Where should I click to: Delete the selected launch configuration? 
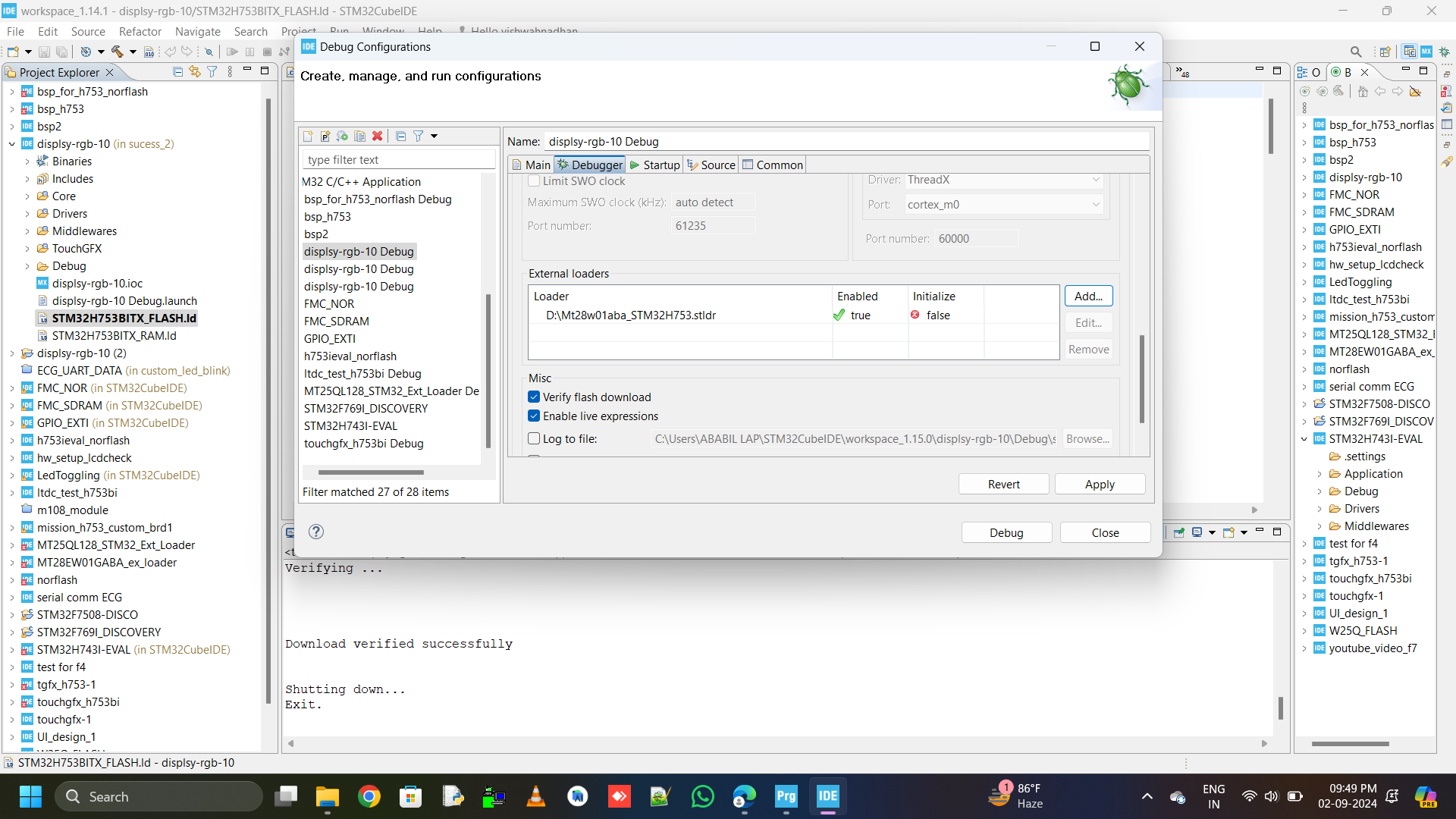tap(378, 136)
